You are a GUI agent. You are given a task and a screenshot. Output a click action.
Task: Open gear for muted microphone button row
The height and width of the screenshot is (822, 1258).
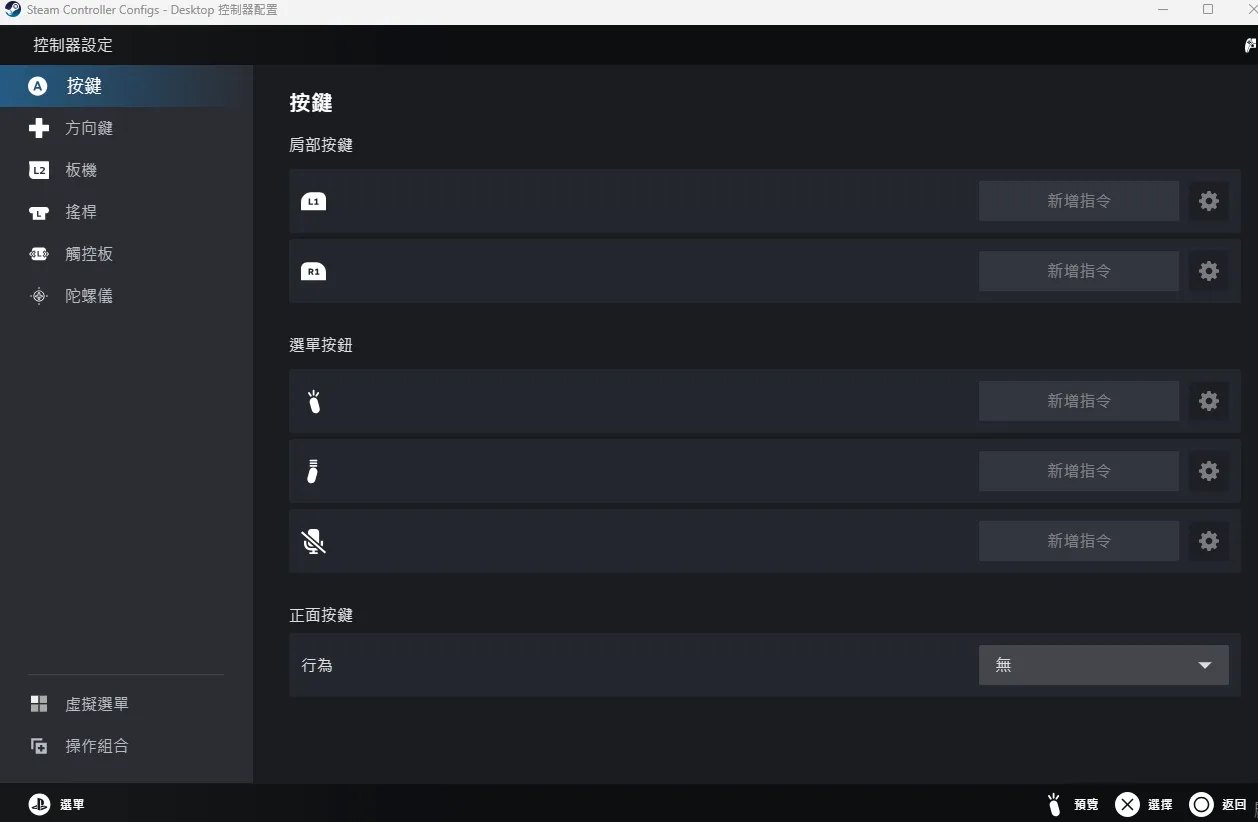click(x=1208, y=541)
